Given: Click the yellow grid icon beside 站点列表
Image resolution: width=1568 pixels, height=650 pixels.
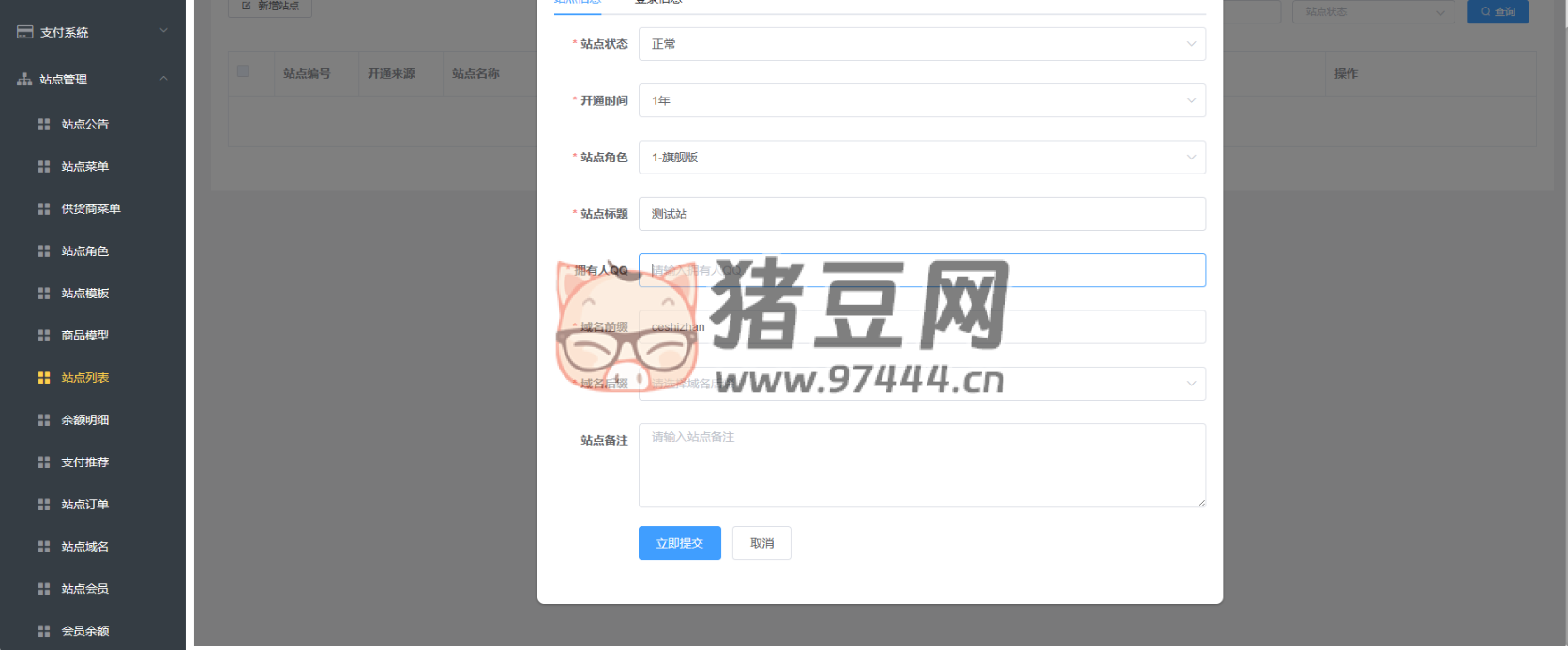Looking at the screenshot, I should tap(43, 377).
